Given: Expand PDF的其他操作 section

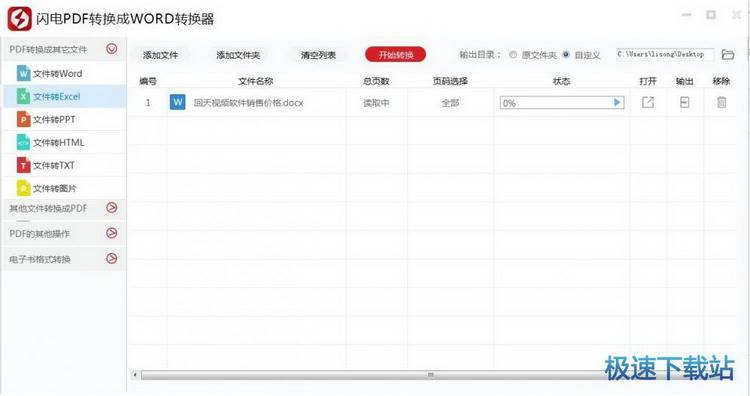Looking at the screenshot, I should pyautogui.click(x=111, y=233).
